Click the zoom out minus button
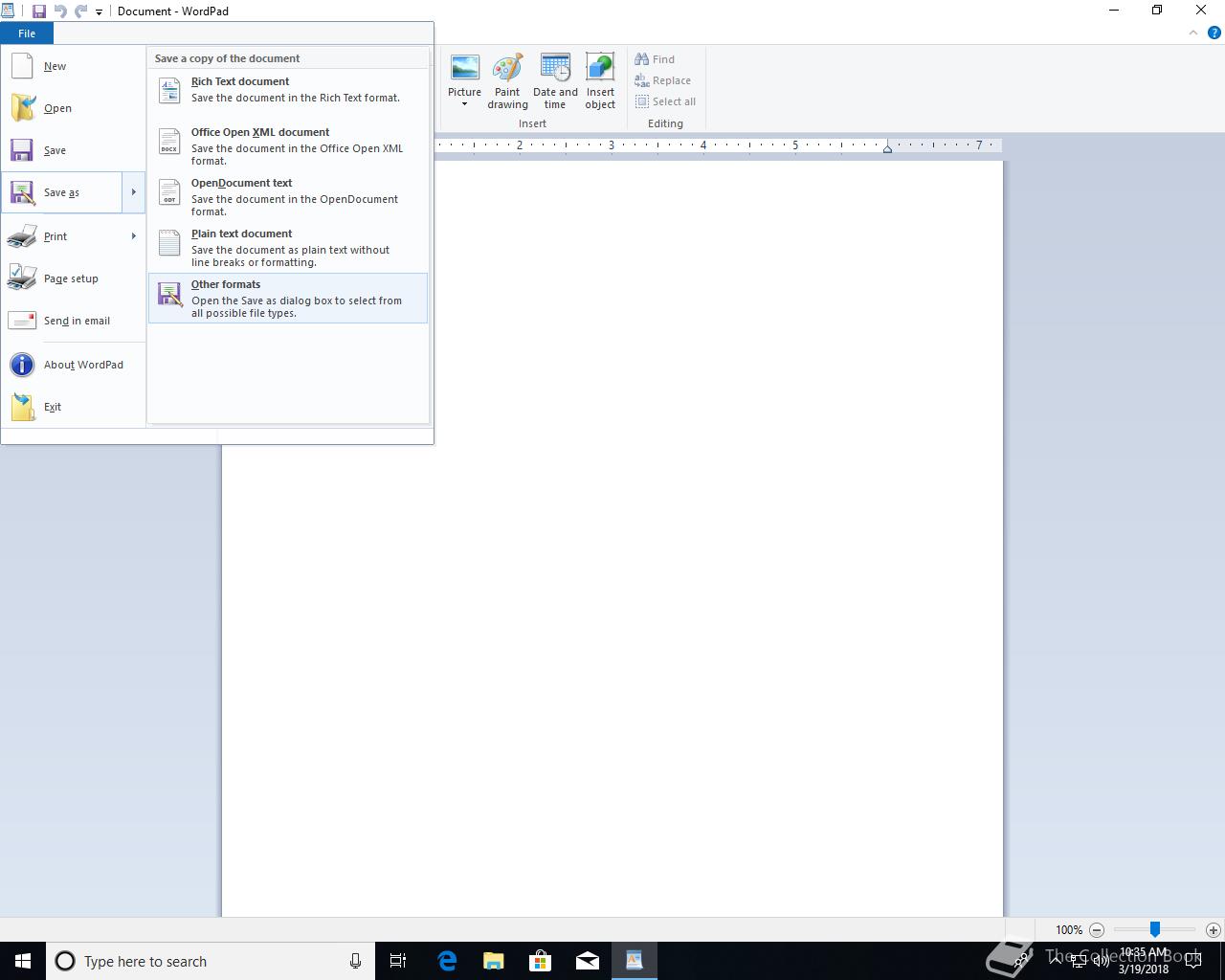1225x980 pixels. [x=1097, y=929]
